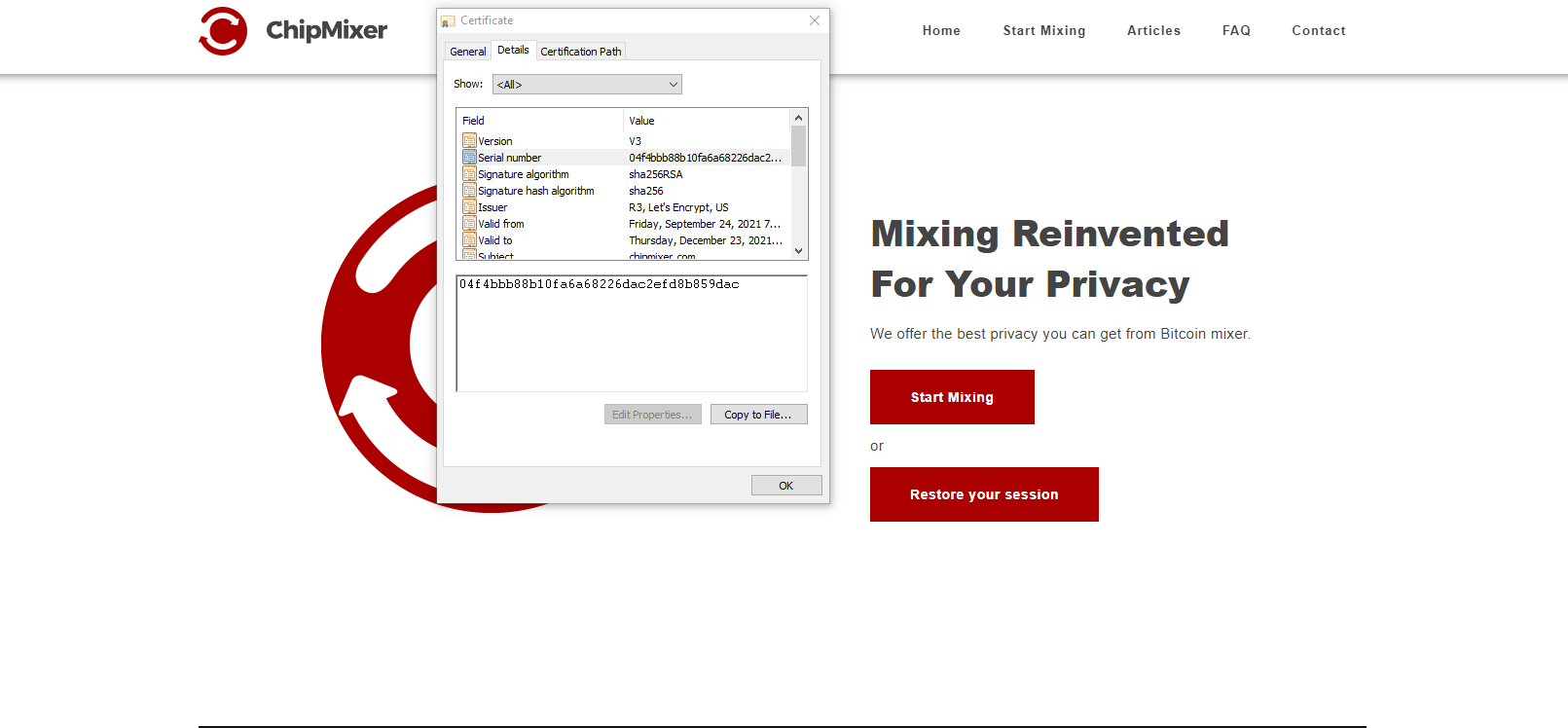Click the Mixing Reinvented headline text
Screen dimensions: 1568x728
(1050, 234)
